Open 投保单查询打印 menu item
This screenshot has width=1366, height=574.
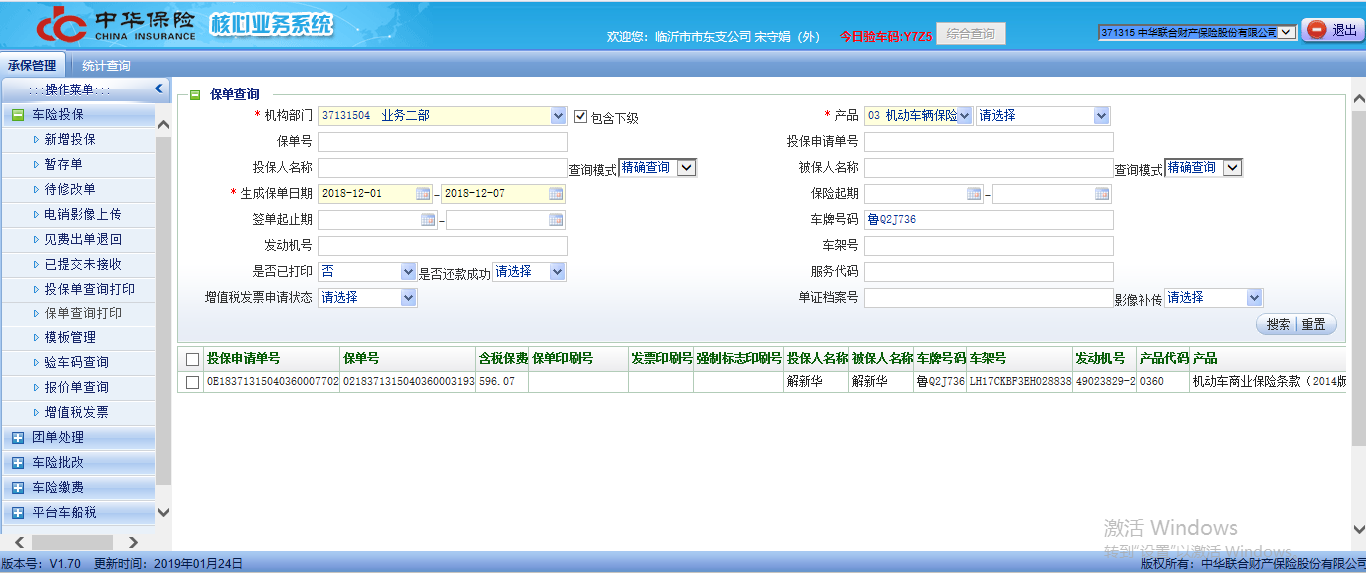(90, 289)
